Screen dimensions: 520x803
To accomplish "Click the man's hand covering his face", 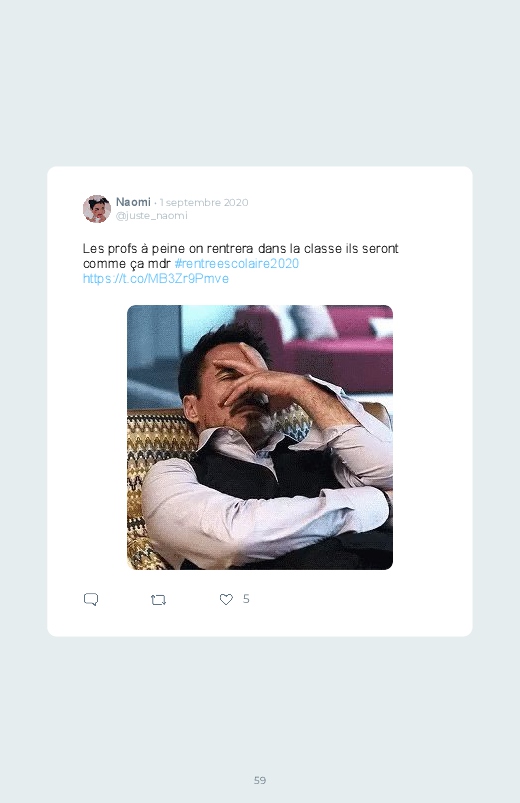I will (251, 376).
